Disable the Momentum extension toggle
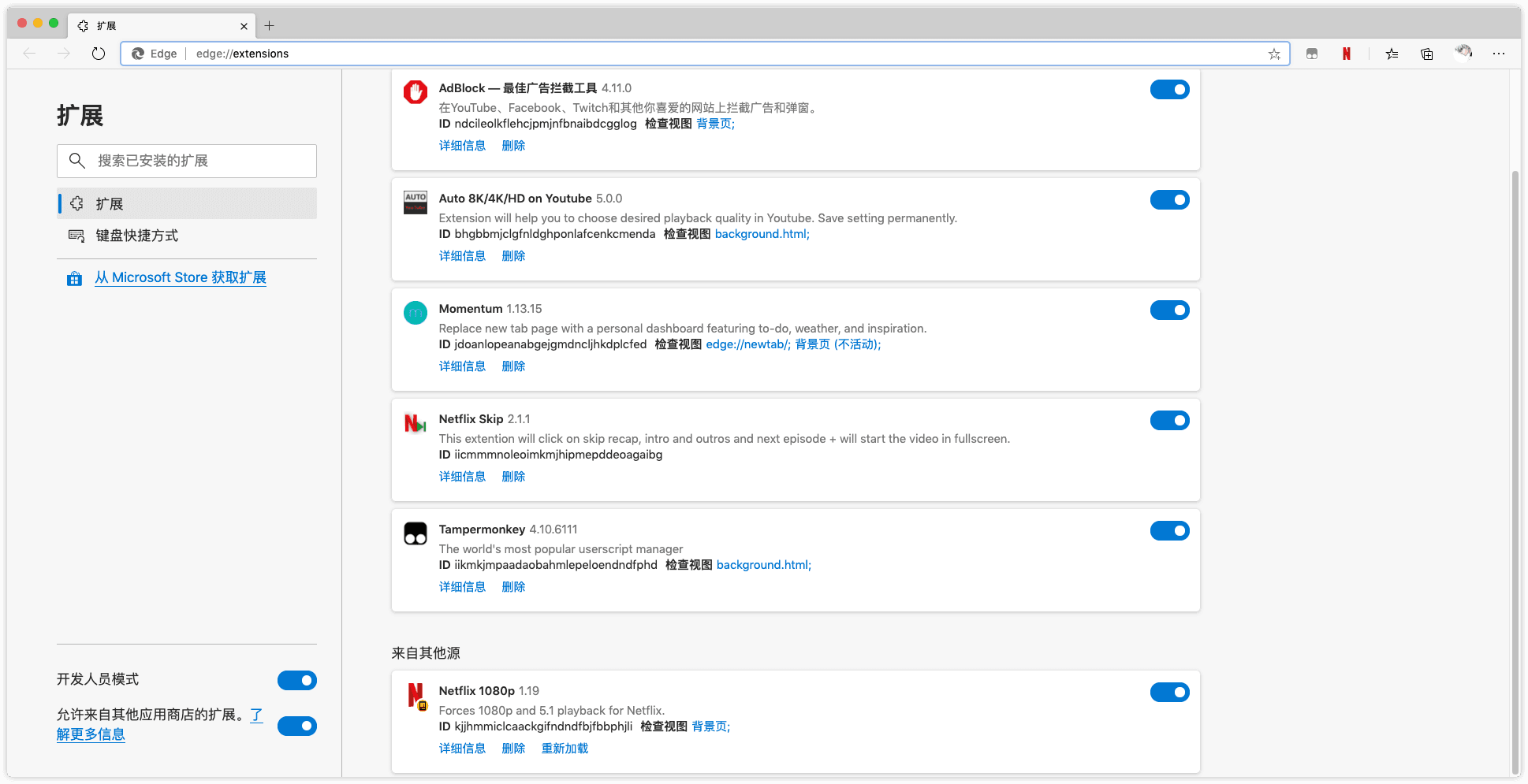The height and width of the screenshot is (784, 1528). click(1169, 310)
